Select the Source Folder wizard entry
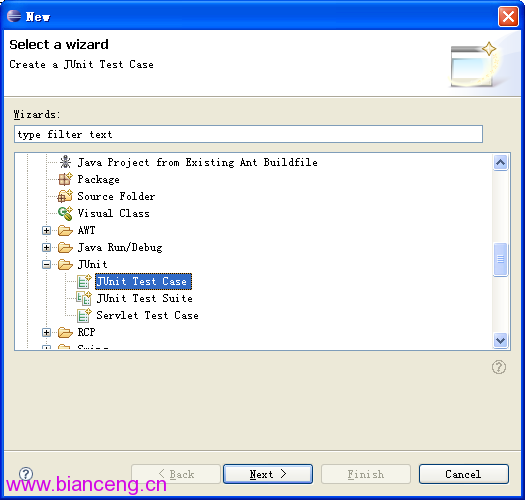Image resolution: width=525 pixels, height=500 pixels. 116,196
